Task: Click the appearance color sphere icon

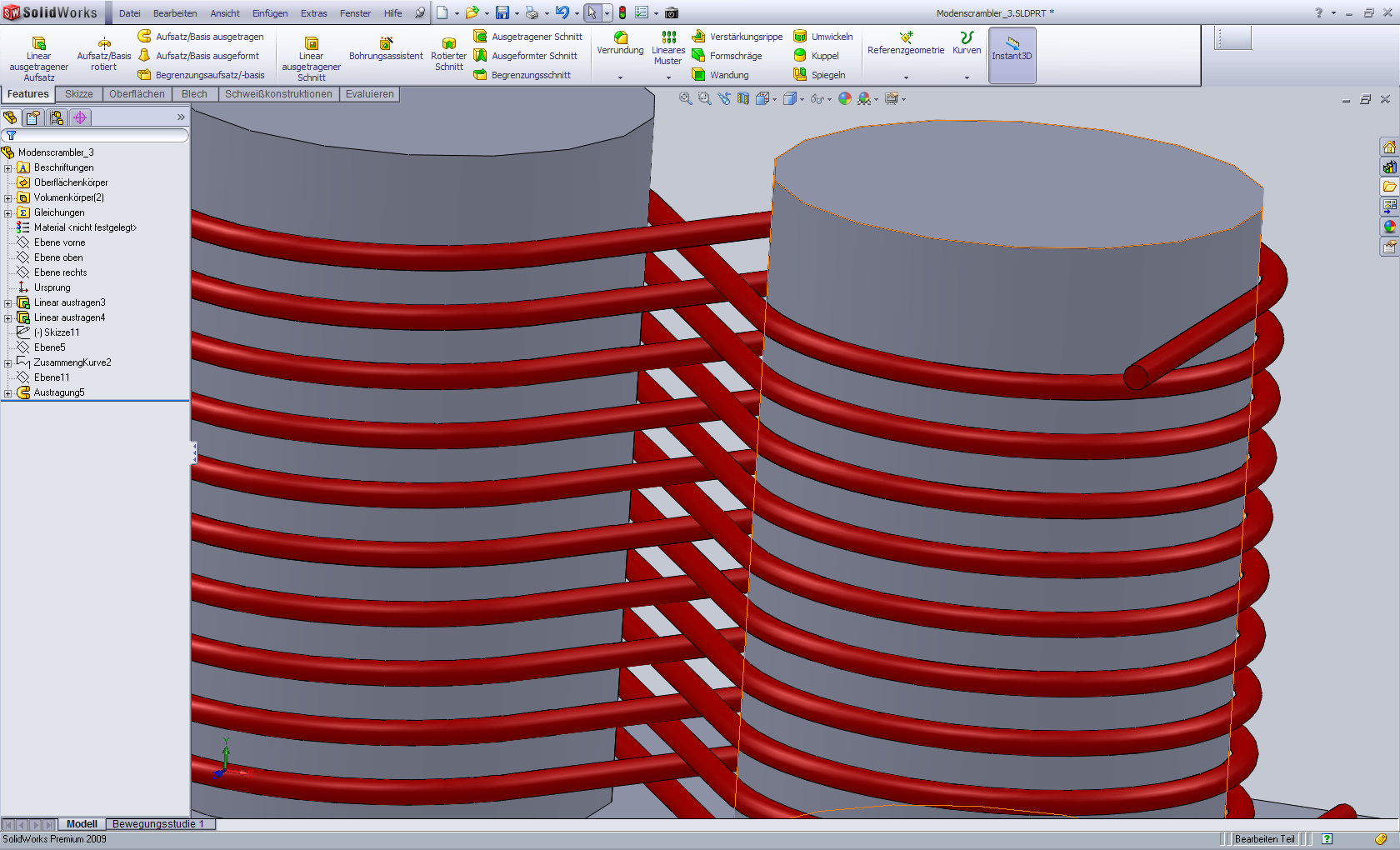Action: pos(845,98)
